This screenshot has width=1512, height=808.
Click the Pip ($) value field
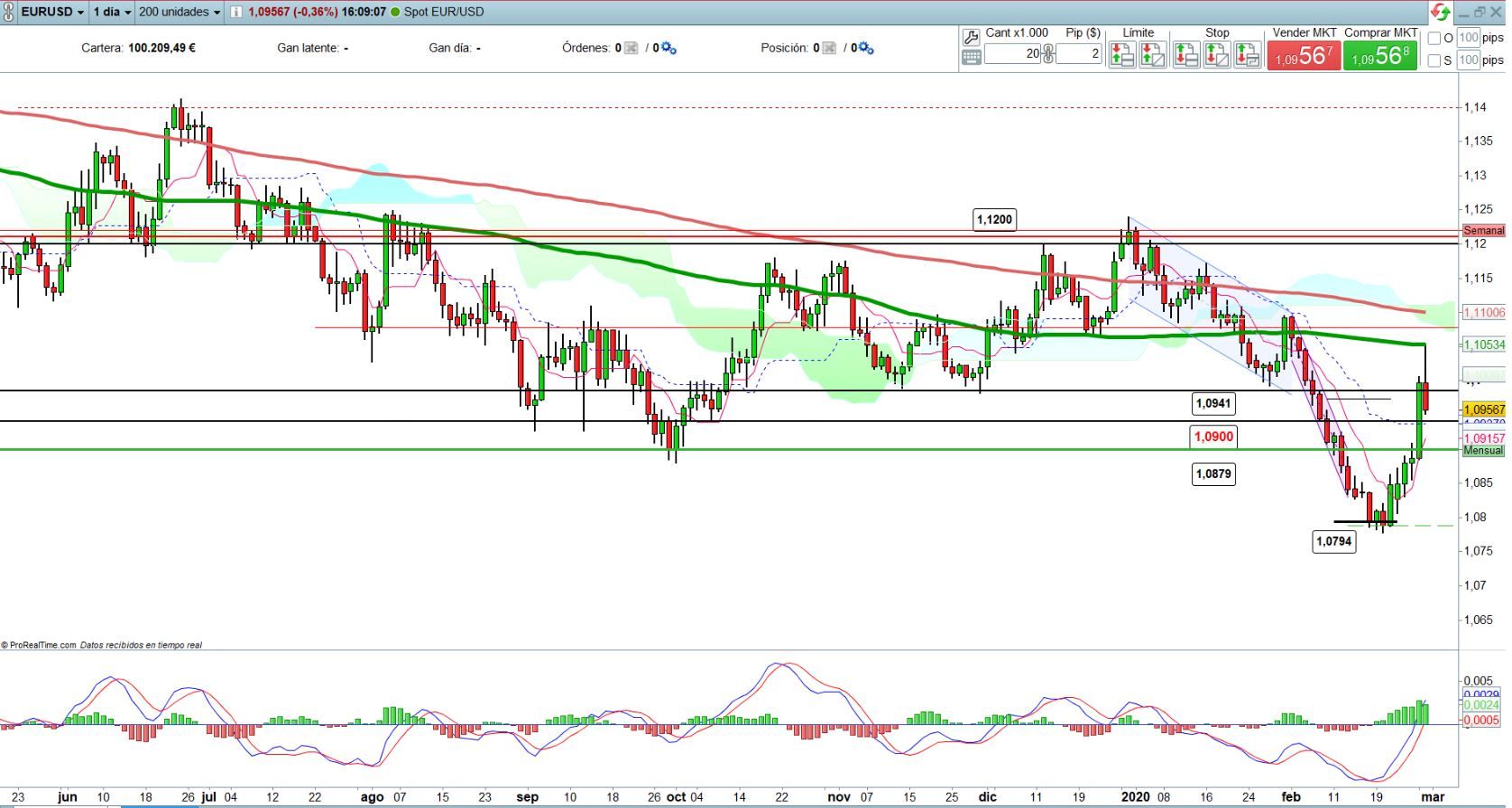tap(1079, 54)
